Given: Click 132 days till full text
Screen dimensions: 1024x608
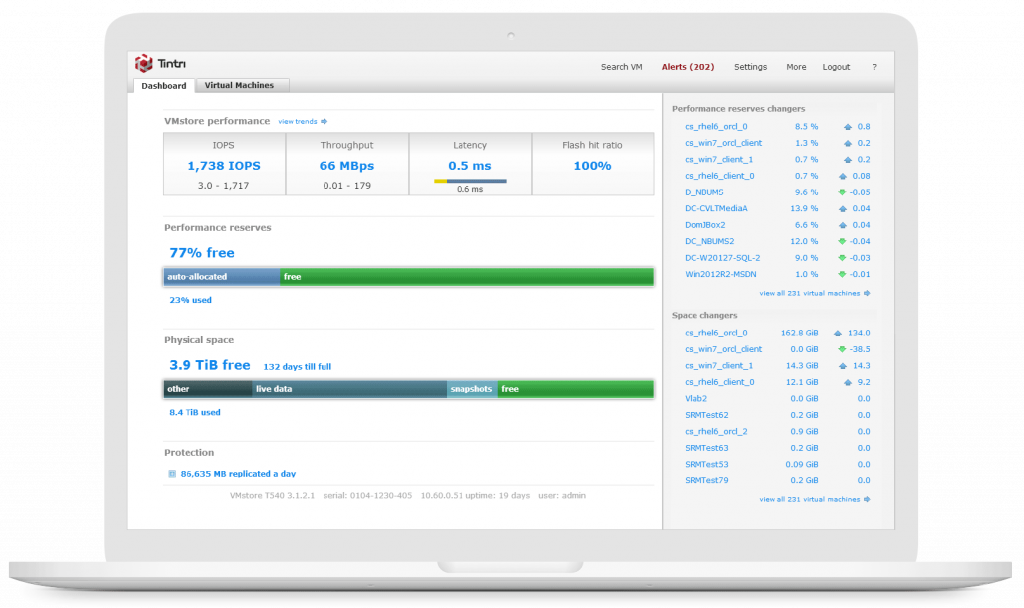Looking at the screenshot, I should [x=297, y=367].
